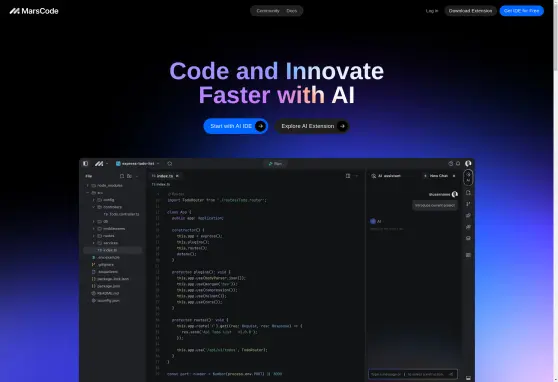Click the Run button in IDE toolbar
The image size is (558, 382).
tap(275, 164)
